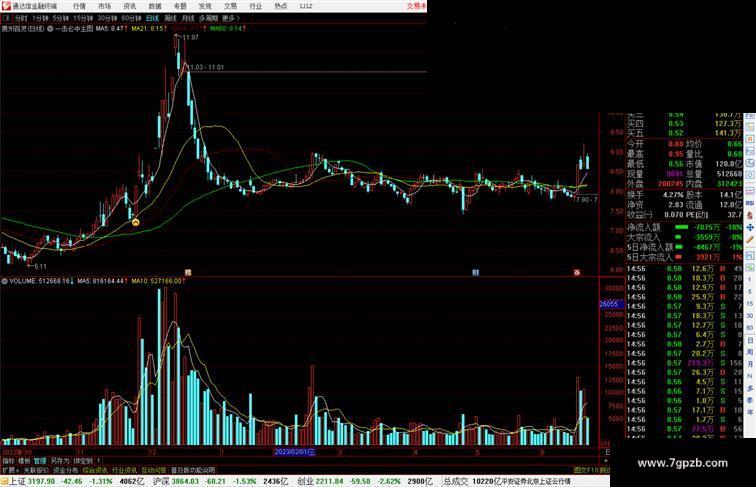Viewport: 756px width, 487px height.
Task: Click the 净流入额 row
Action: pos(685,227)
